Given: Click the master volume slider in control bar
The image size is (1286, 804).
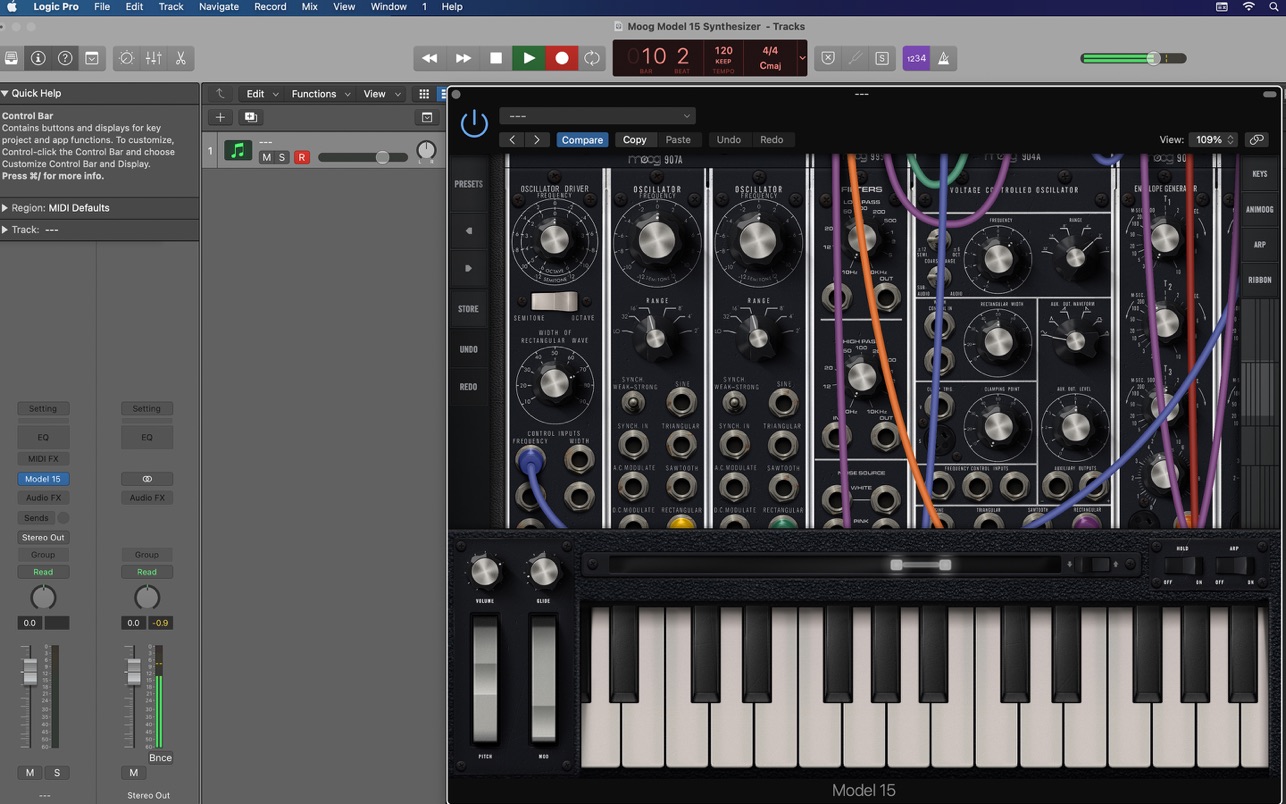Looking at the screenshot, I should tap(1133, 58).
